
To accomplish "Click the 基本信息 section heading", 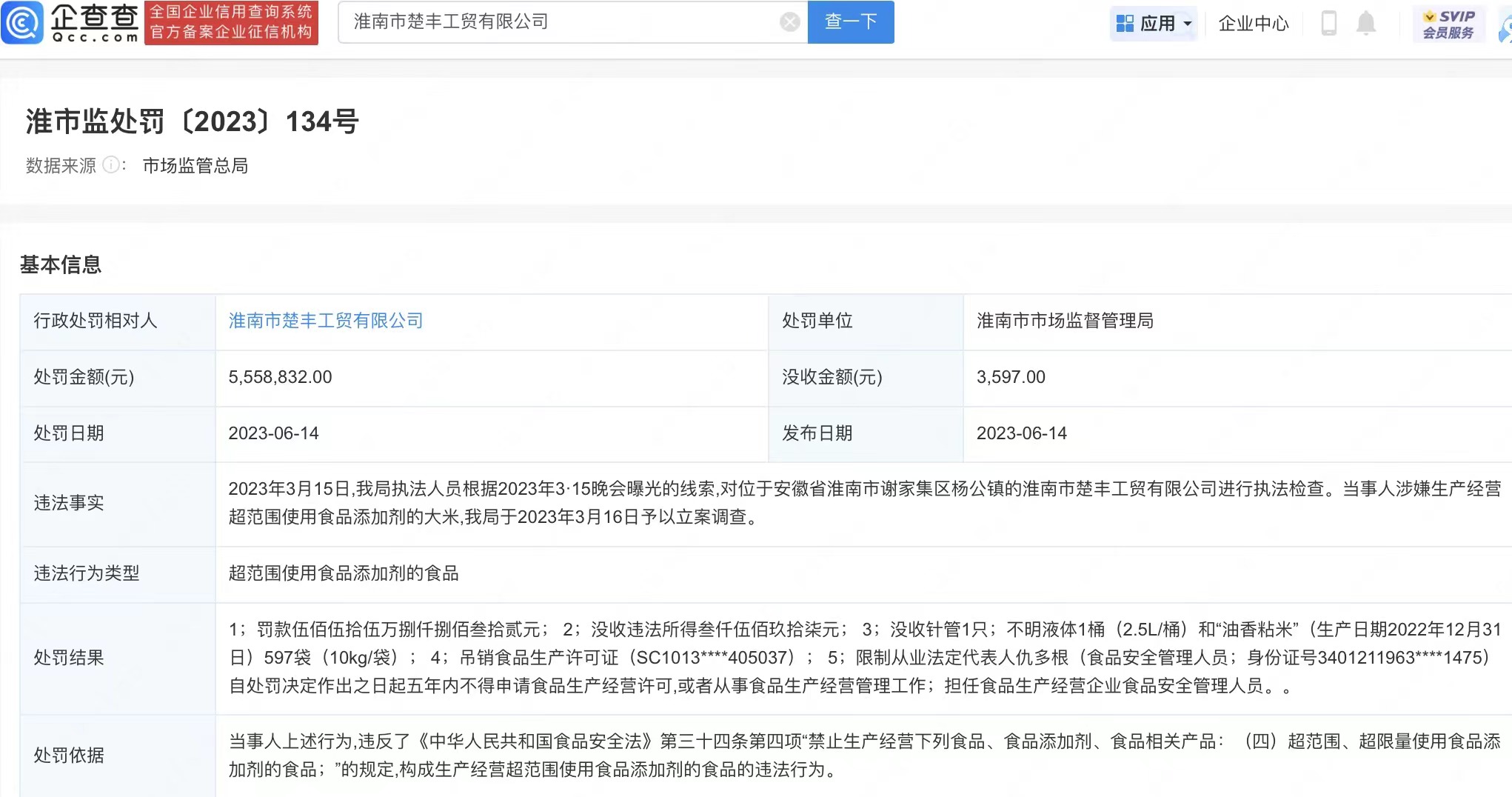I will point(61,264).
